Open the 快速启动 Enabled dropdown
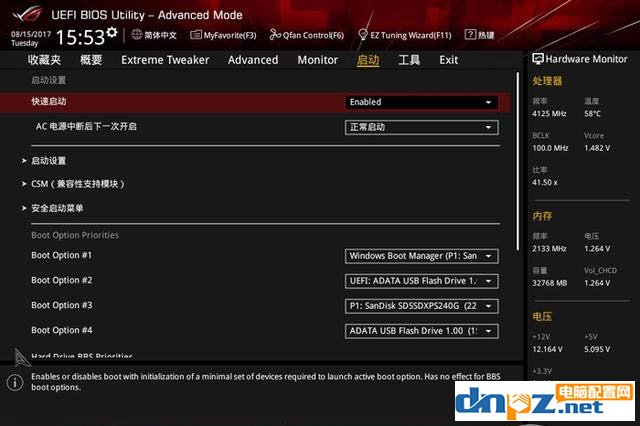This screenshot has width=640, height=426. [422, 102]
